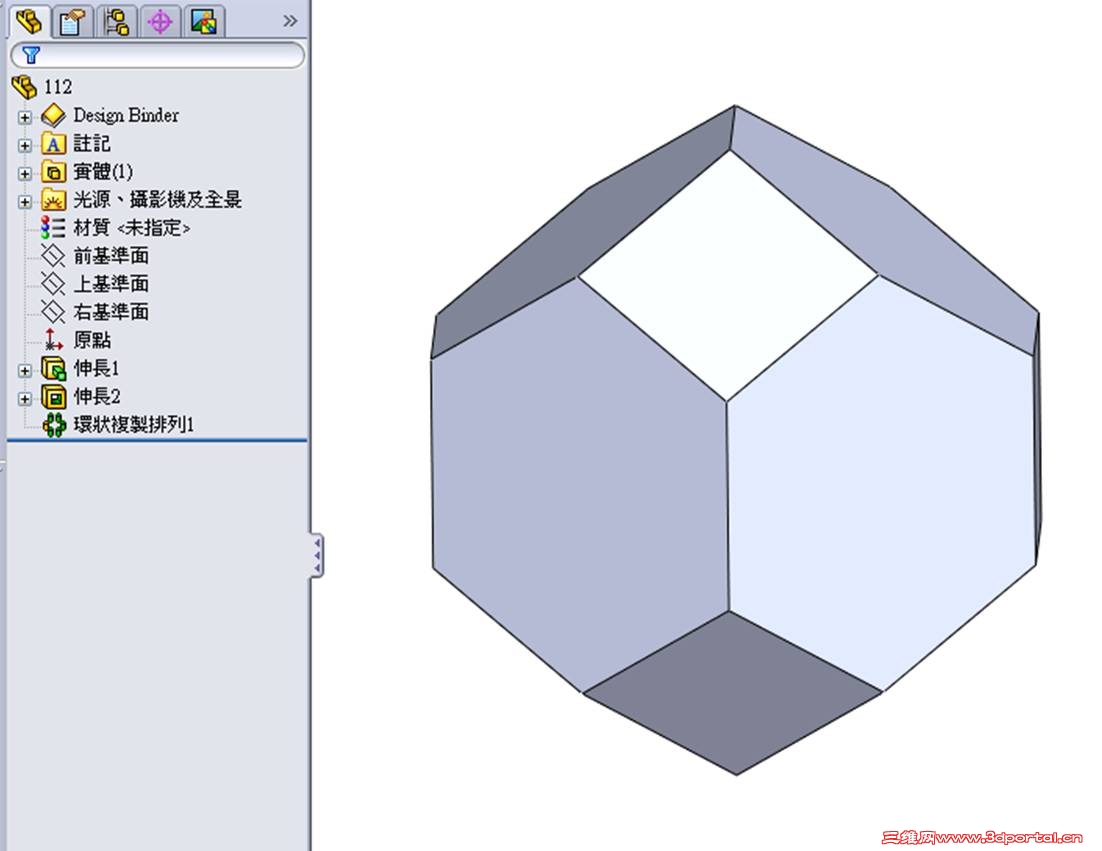The width and height of the screenshot is (1102, 851).
Task: Expand the Design Binder node
Action: coord(25,117)
